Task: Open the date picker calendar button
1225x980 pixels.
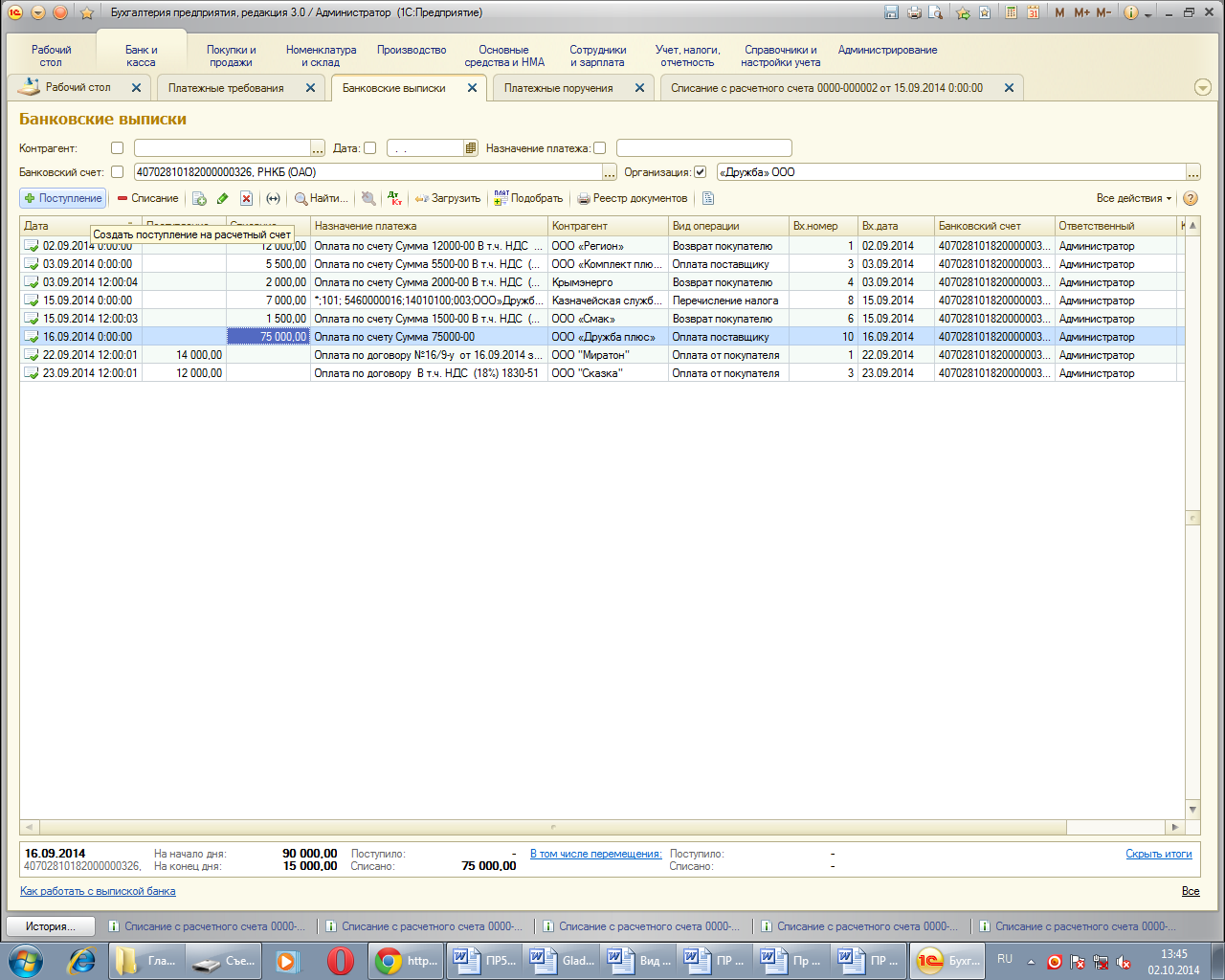Action: click(470, 148)
